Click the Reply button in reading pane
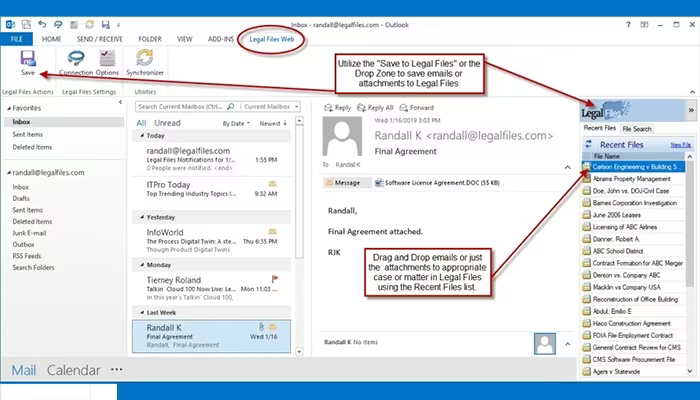 point(338,108)
